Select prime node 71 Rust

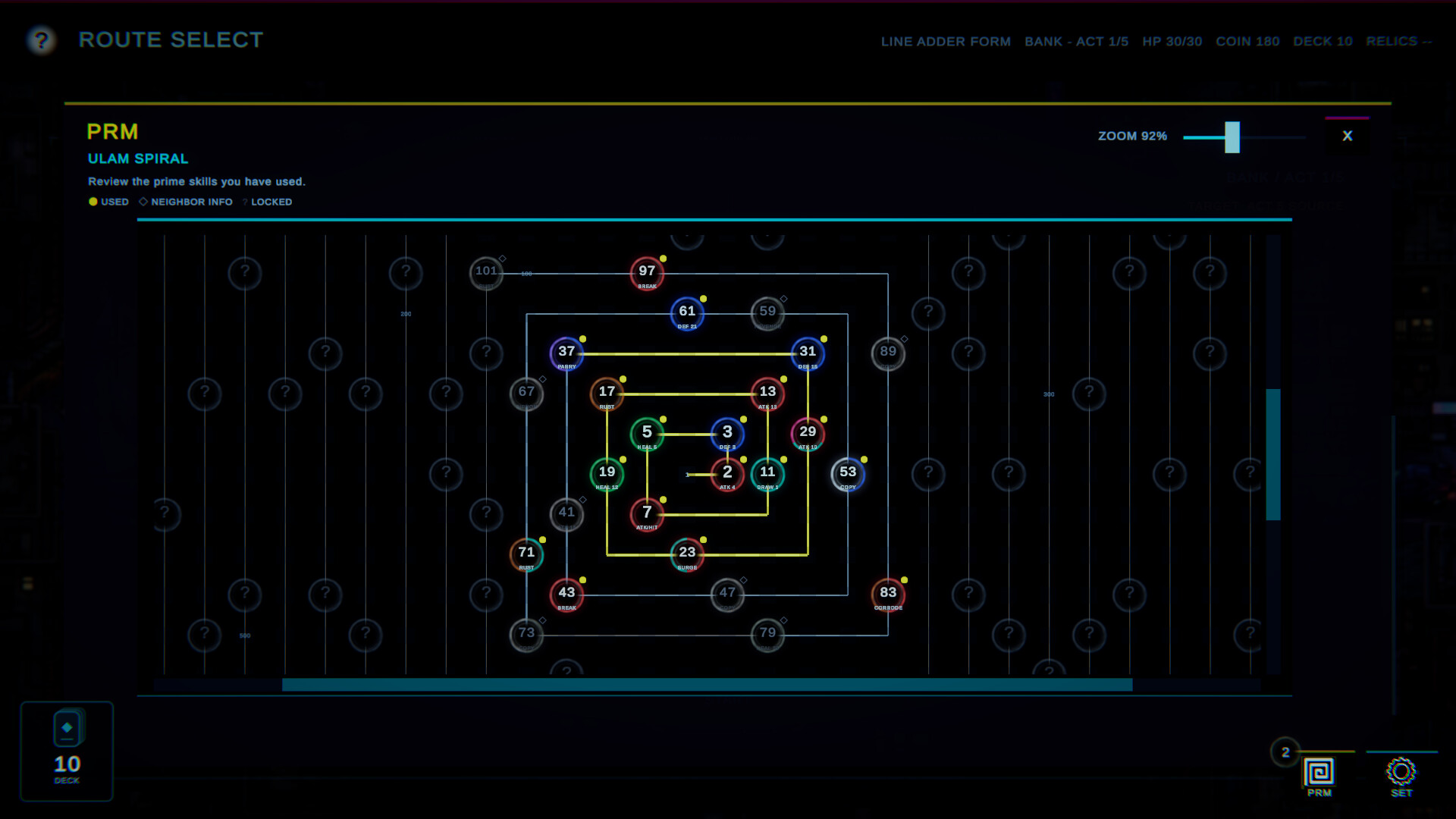tap(526, 554)
